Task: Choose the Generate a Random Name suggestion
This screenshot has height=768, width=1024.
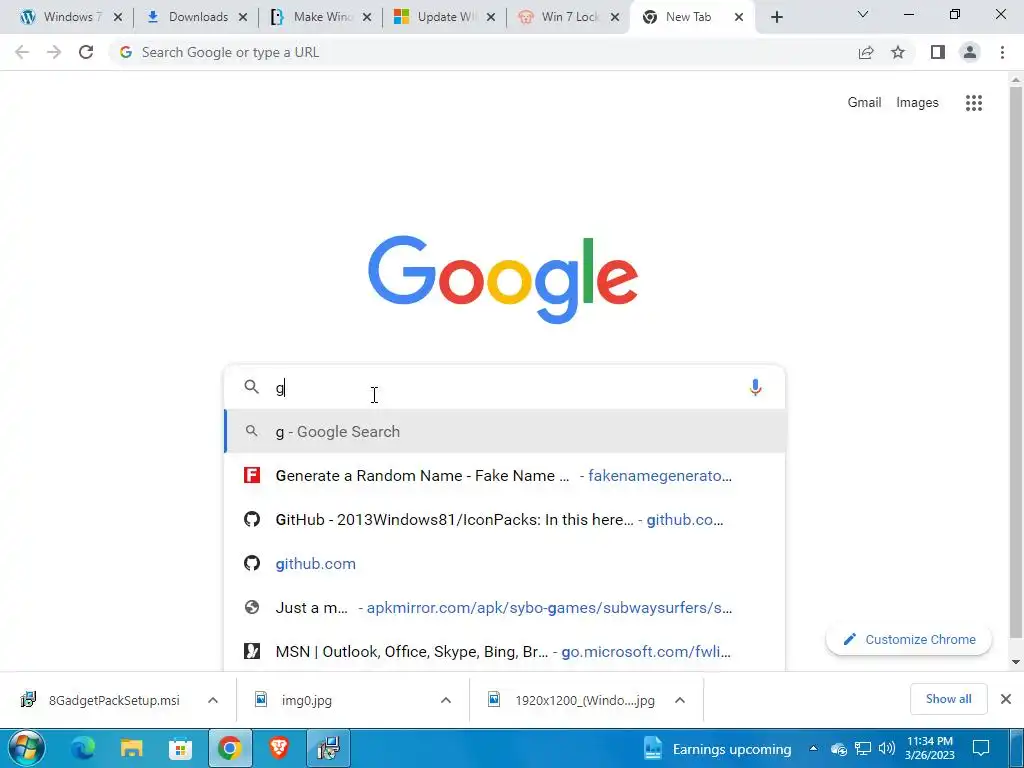Action: 504,475
